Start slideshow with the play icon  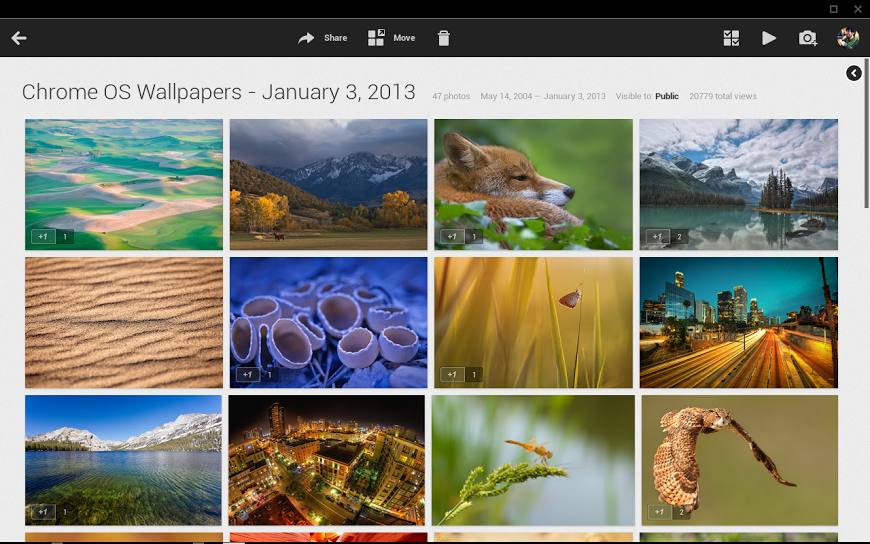click(x=768, y=38)
